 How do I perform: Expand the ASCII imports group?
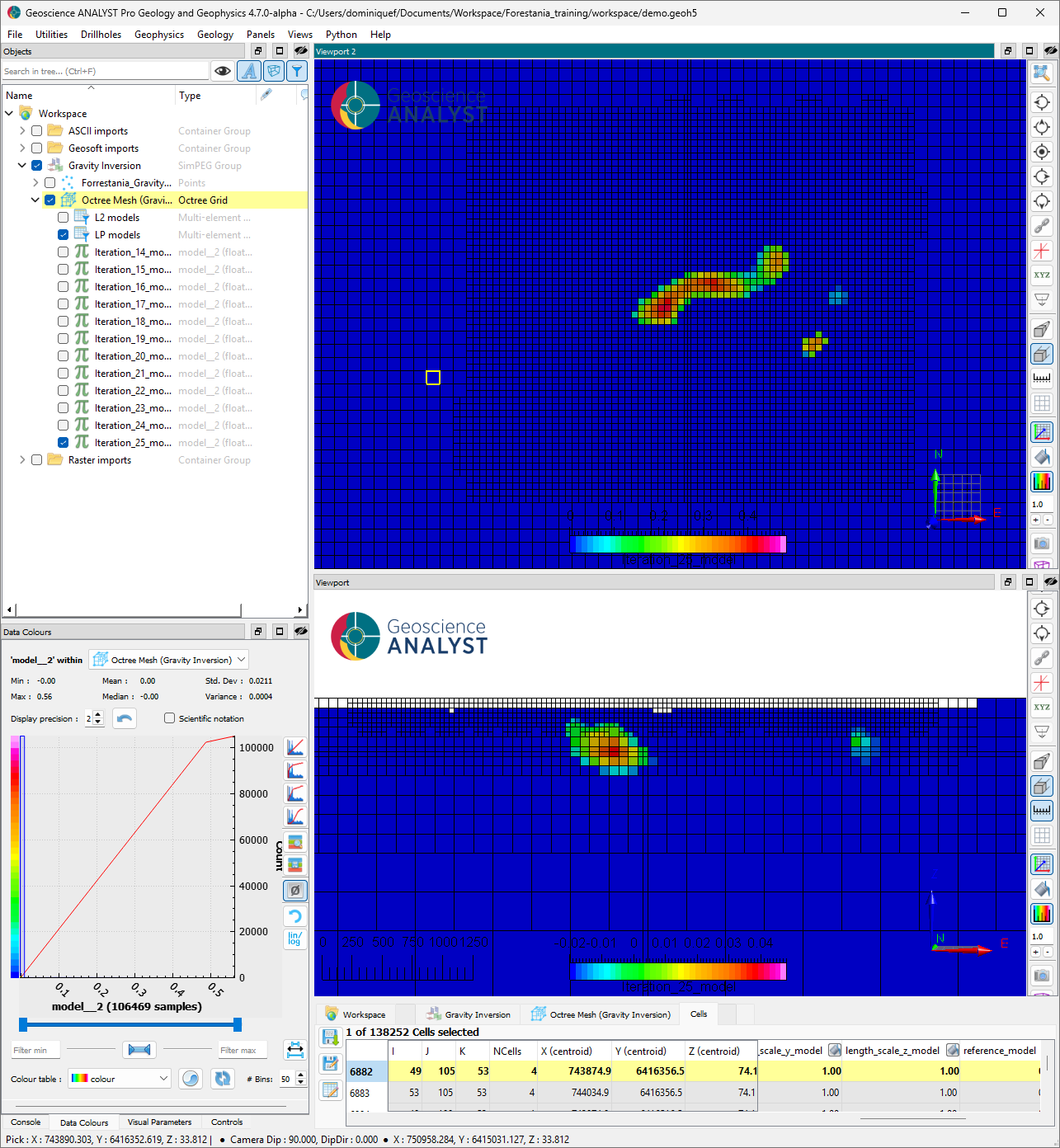pos(22,131)
